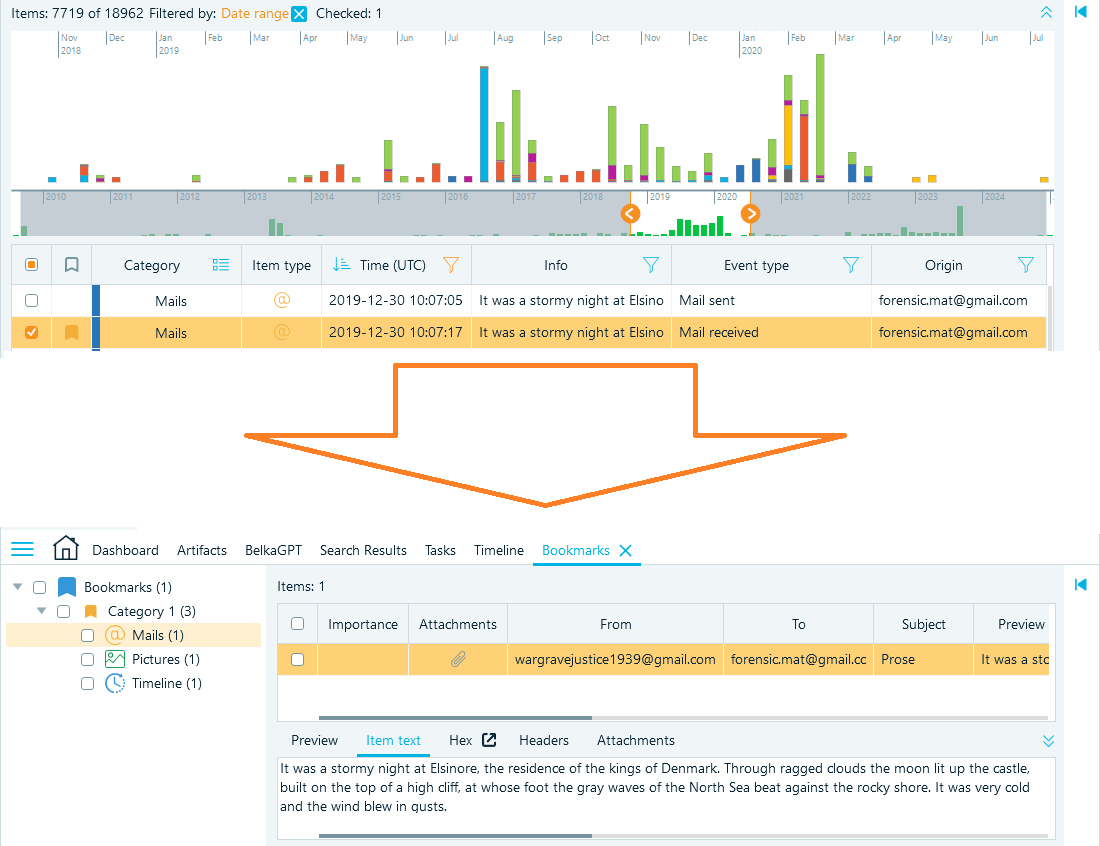Select the Pictures (1) tree item
The image size is (1100, 846).
(166, 659)
